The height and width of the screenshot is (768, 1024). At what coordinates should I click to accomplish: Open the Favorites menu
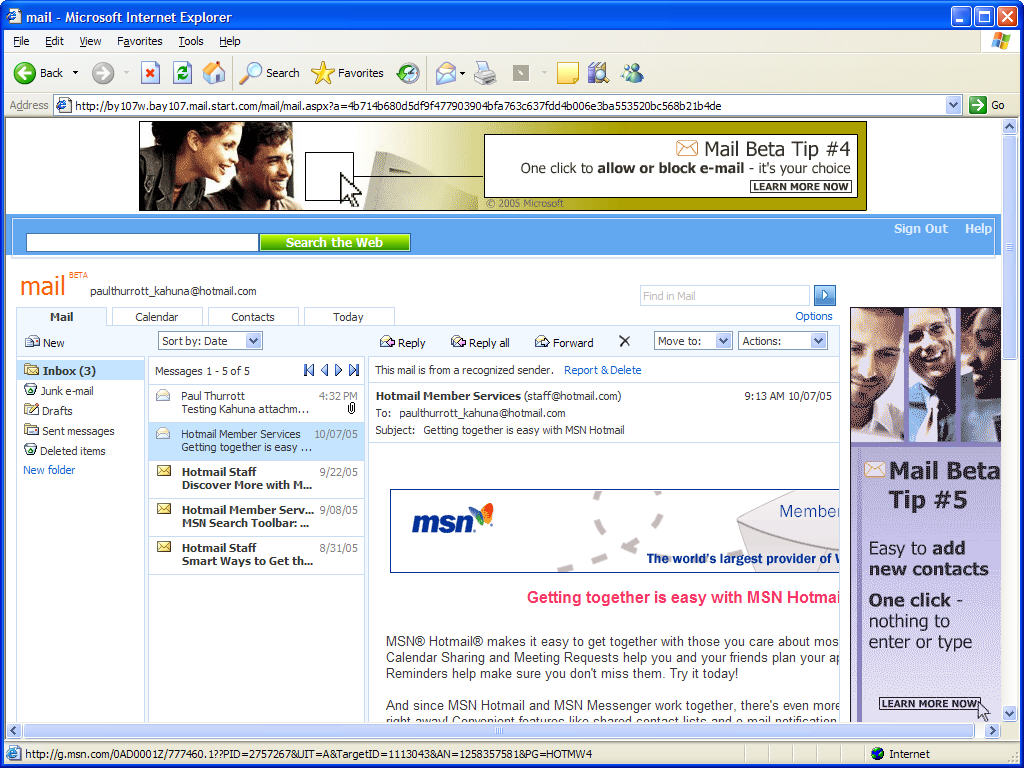click(x=140, y=41)
